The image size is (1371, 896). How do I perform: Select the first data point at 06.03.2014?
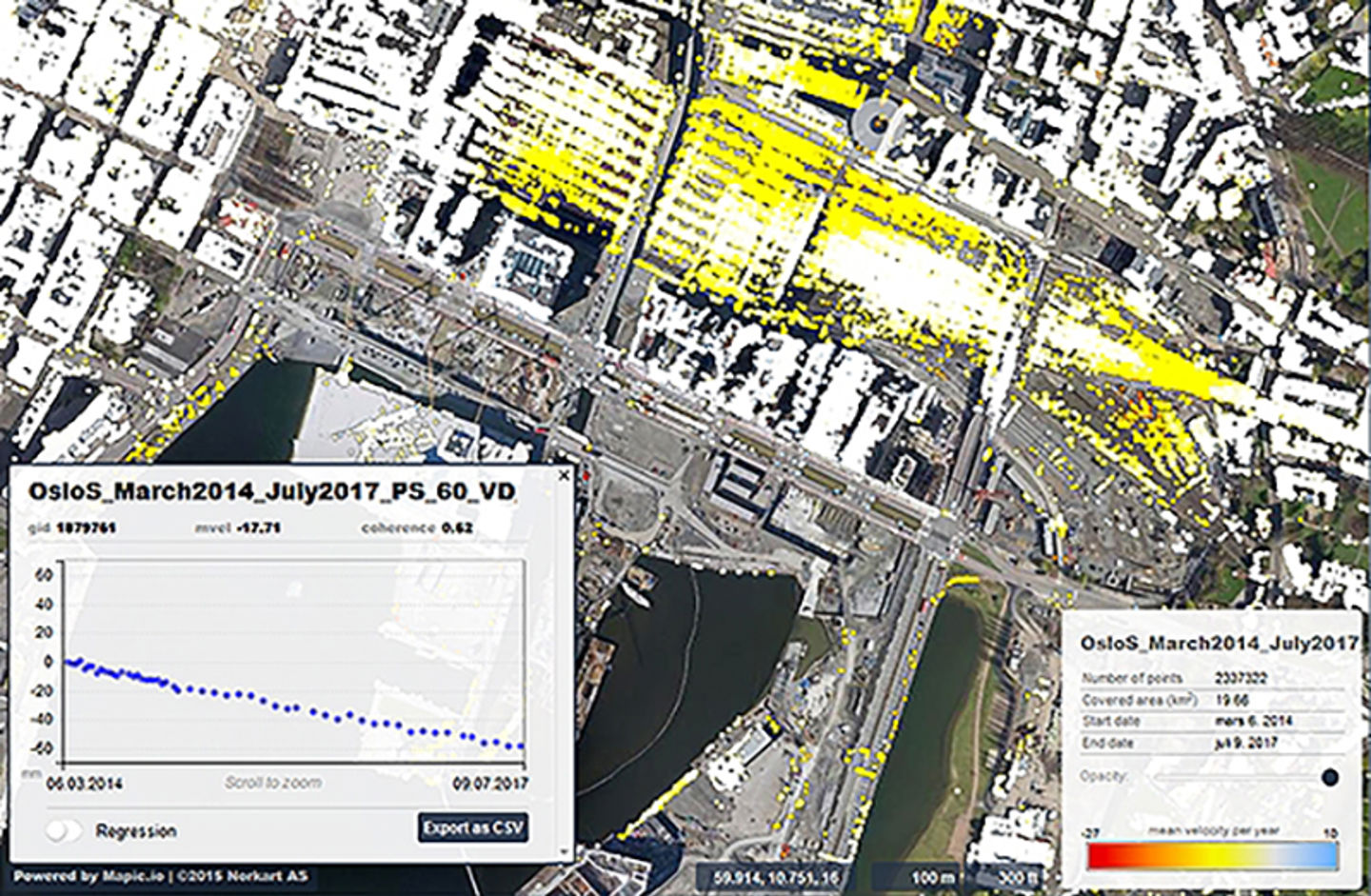(x=67, y=662)
